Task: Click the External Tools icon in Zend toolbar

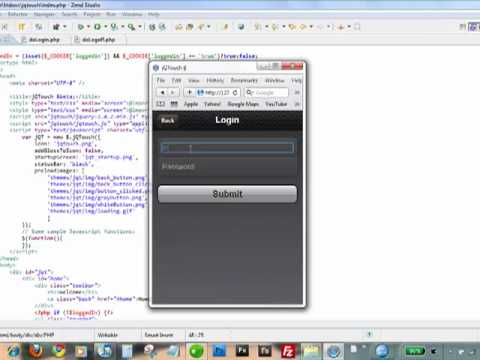Action: pos(132,27)
